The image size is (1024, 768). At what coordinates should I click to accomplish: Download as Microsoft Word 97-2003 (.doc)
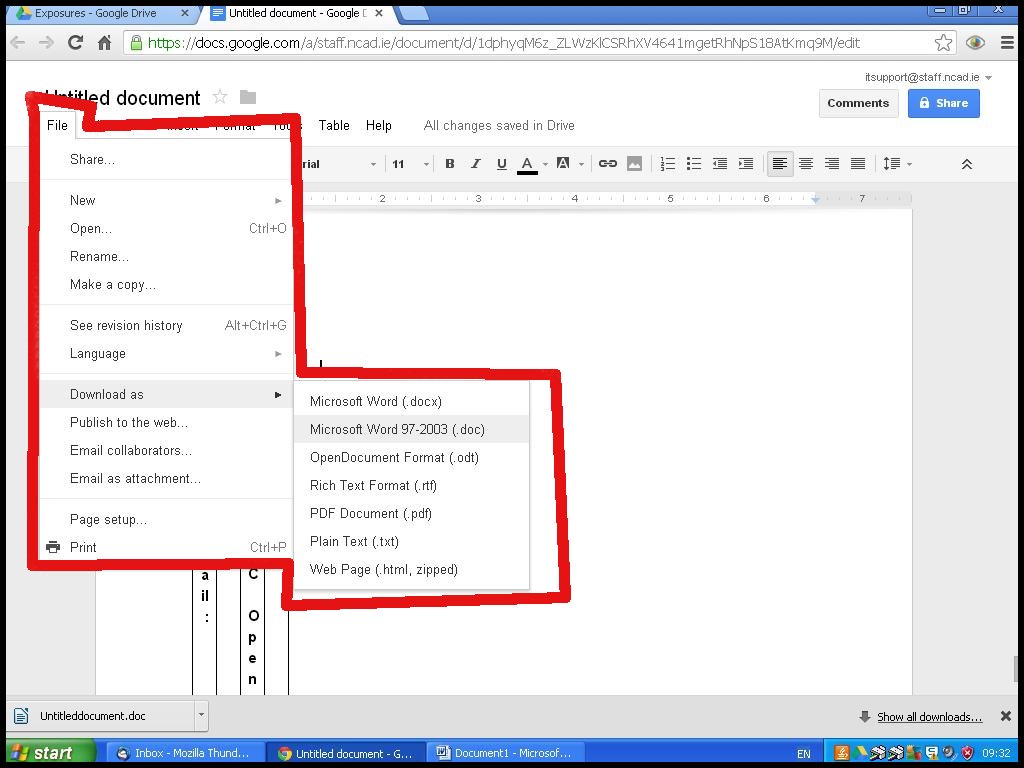[411, 430]
